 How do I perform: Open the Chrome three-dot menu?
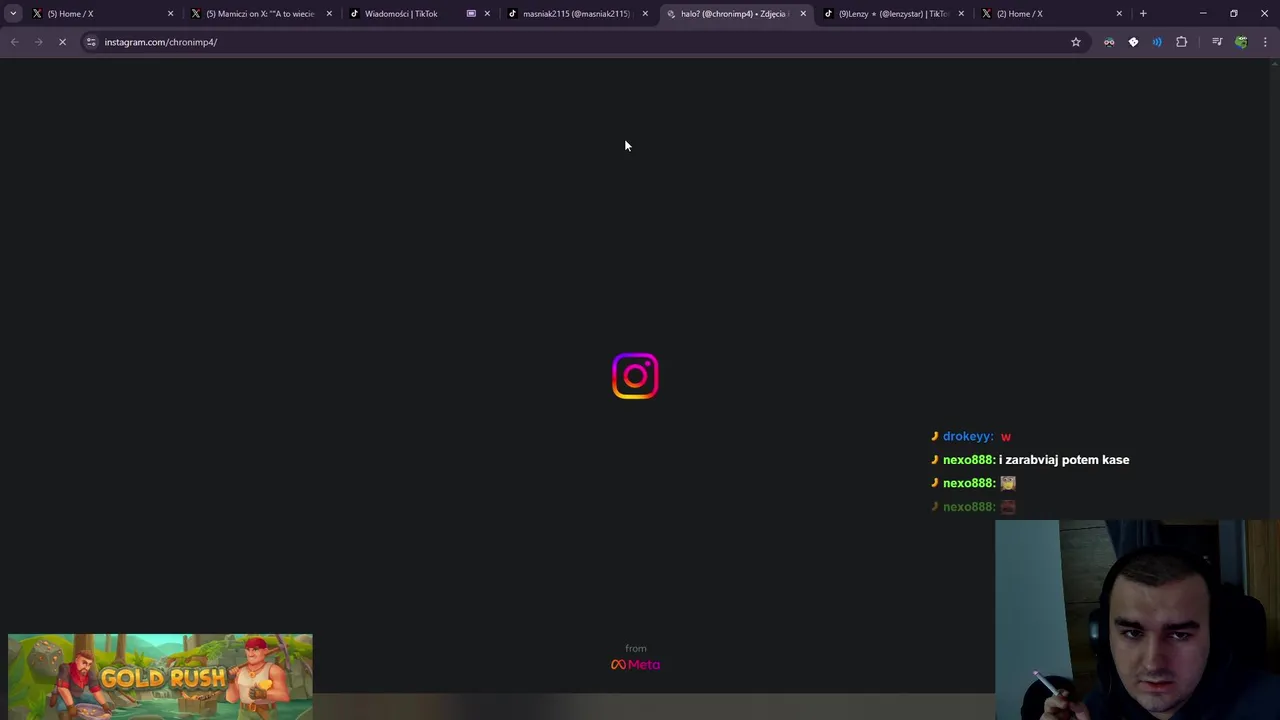coord(1265,42)
